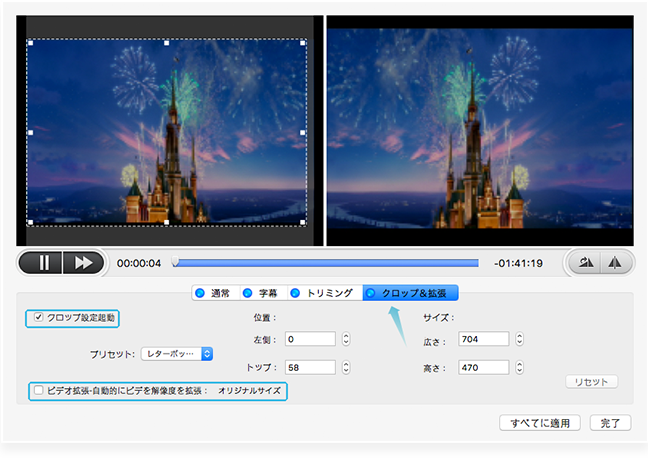Screen dimensions: 648x460
Task: Toggle the クロップ設定起動 checkbox
Action: [x=38, y=317]
